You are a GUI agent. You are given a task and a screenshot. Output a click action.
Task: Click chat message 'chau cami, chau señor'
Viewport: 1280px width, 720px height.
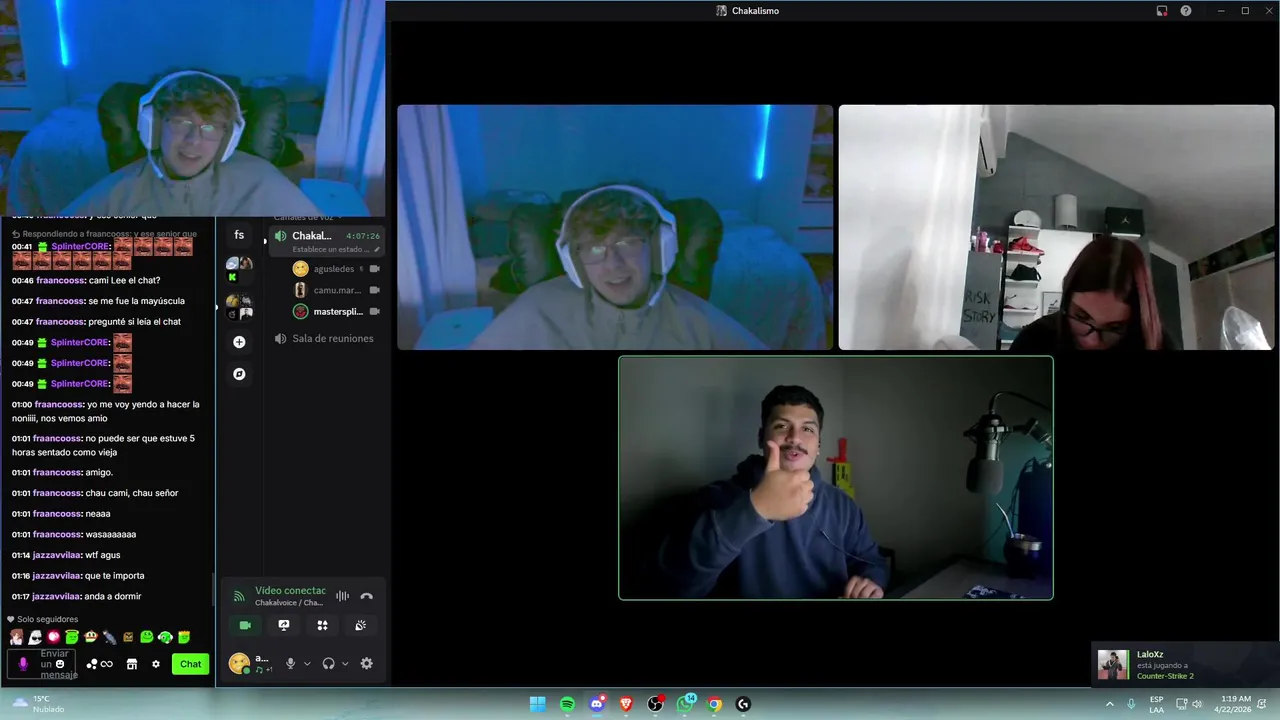[132, 493]
